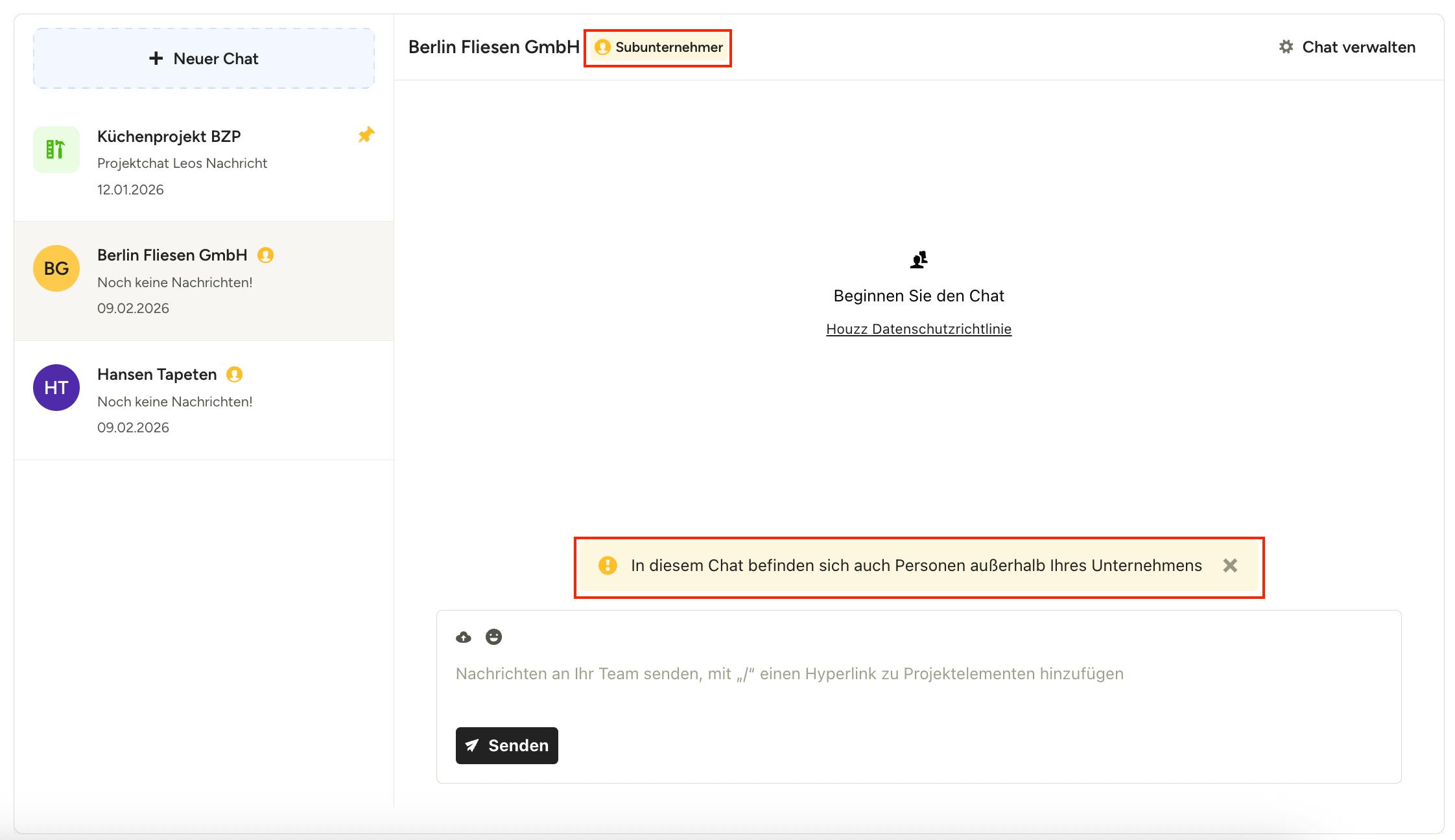Dismiss the external persons warning banner
Viewport: 1455px width, 840px height.
pyautogui.click(x=1230, y=565)
